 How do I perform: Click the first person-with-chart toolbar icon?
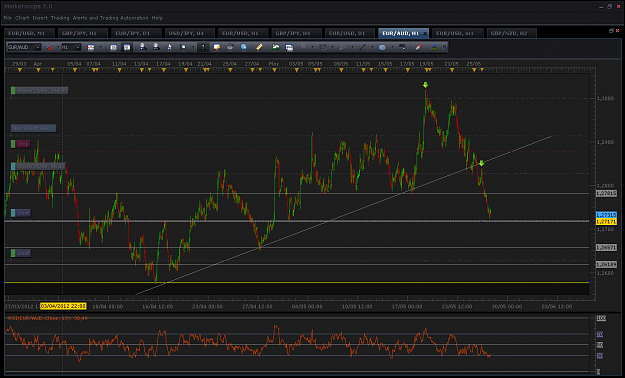coord(142,47)
